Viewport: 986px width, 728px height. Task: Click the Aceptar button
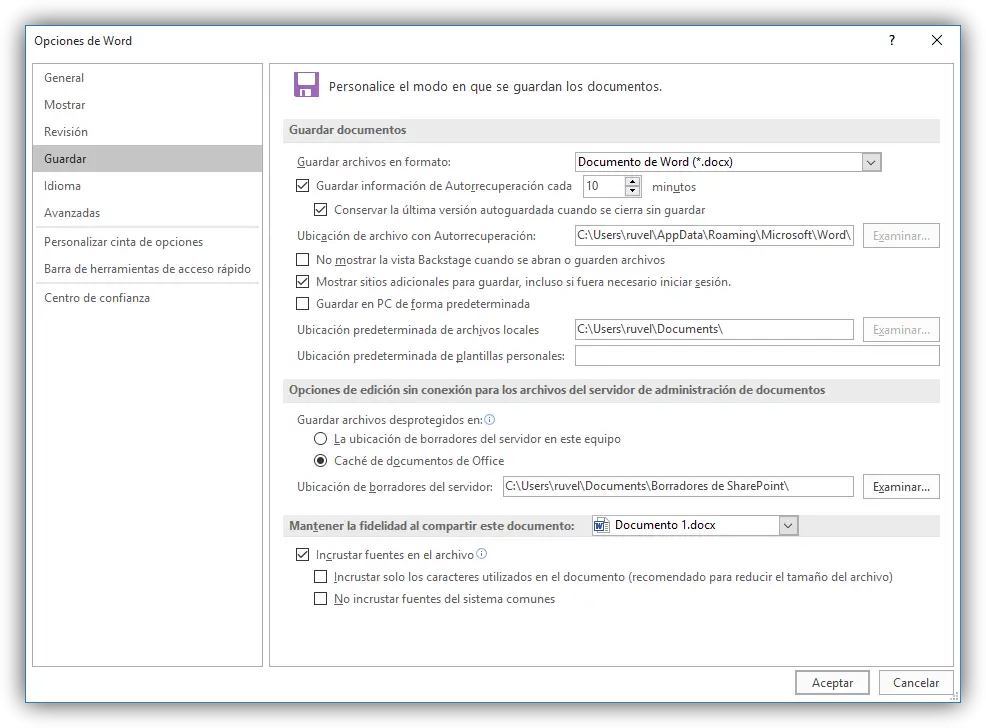[x=832, y=683]
